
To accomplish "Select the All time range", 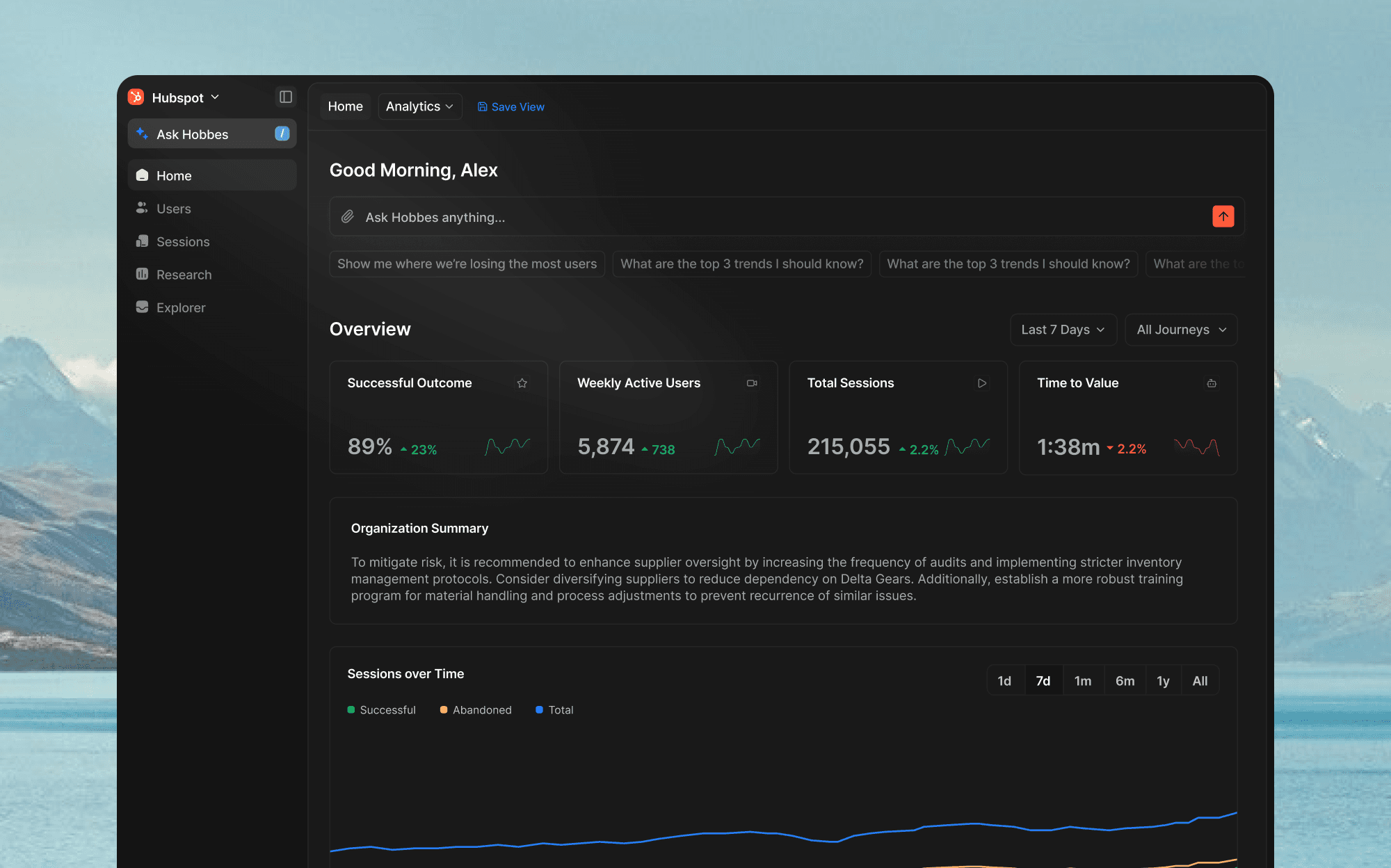I will tap(1200, 681).
